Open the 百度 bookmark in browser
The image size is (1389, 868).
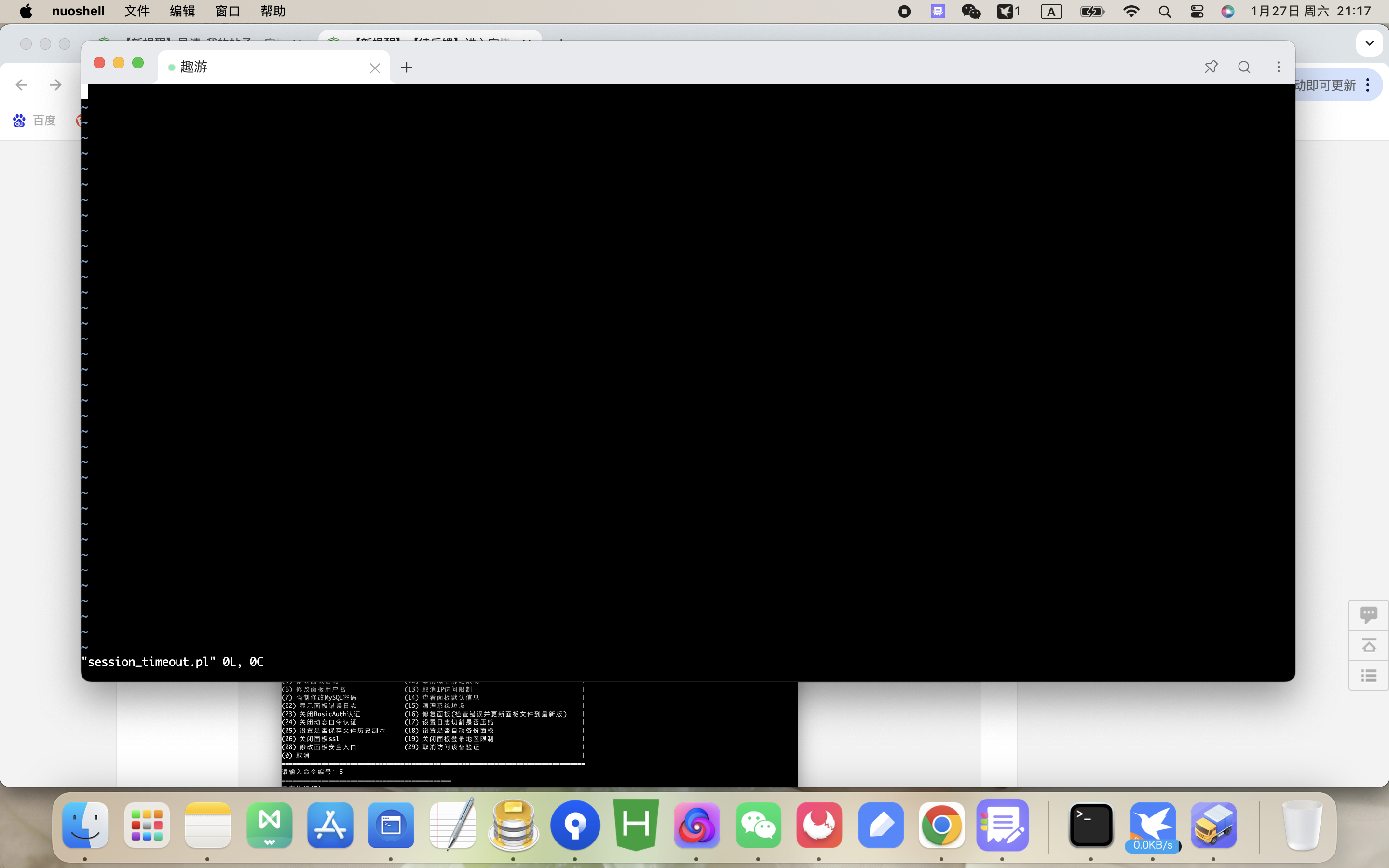(34, 121)
